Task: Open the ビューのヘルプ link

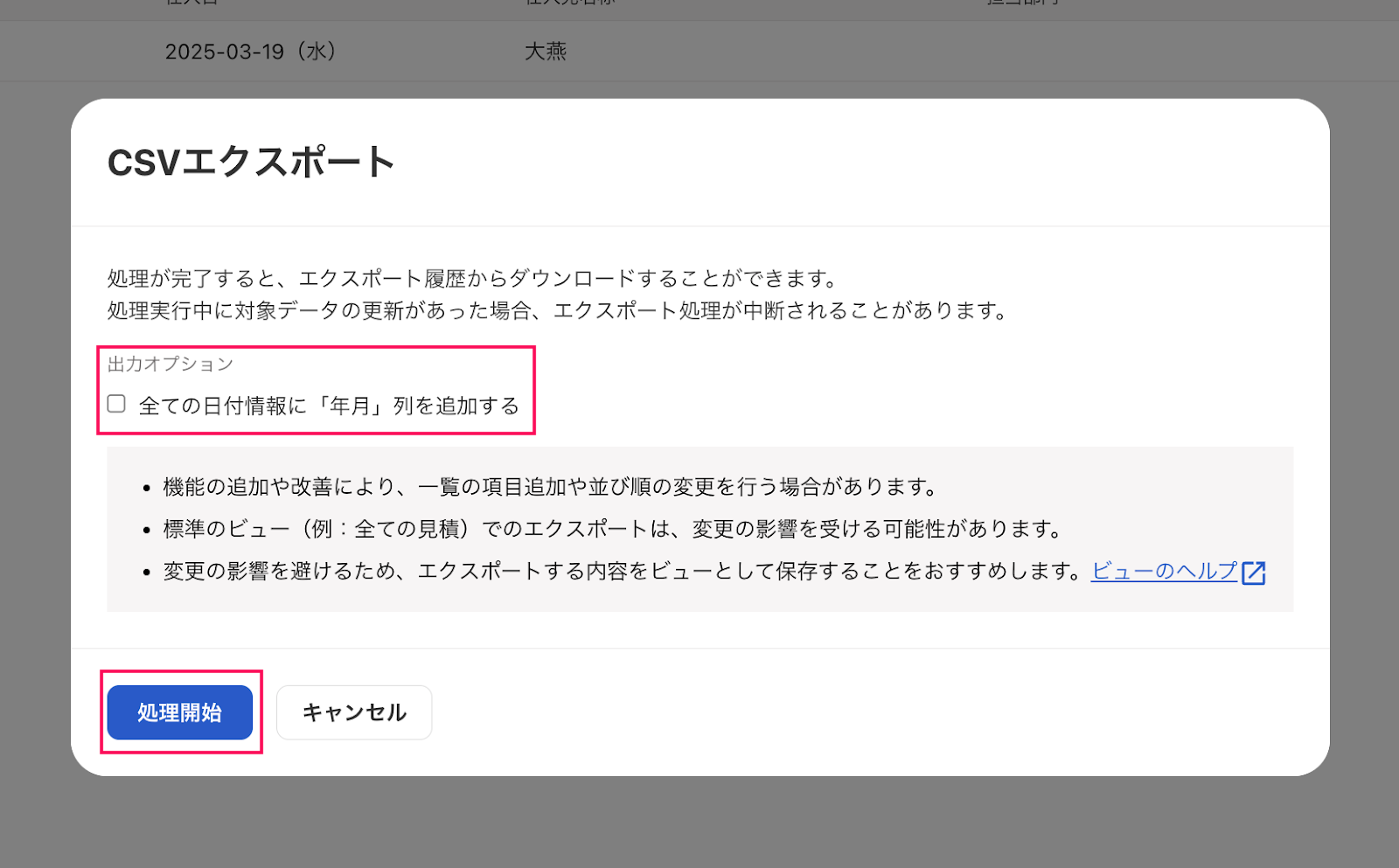Action: coord(1164,572)
